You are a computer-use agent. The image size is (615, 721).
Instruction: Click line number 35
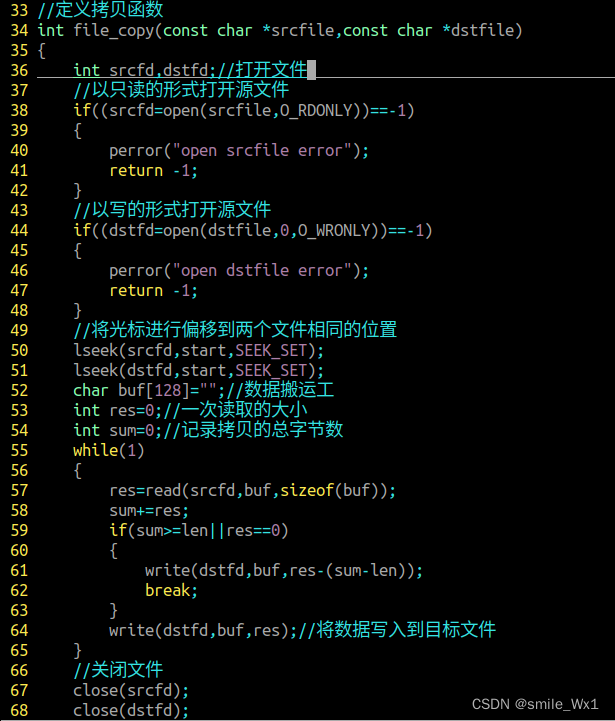(x=19, y=50)
